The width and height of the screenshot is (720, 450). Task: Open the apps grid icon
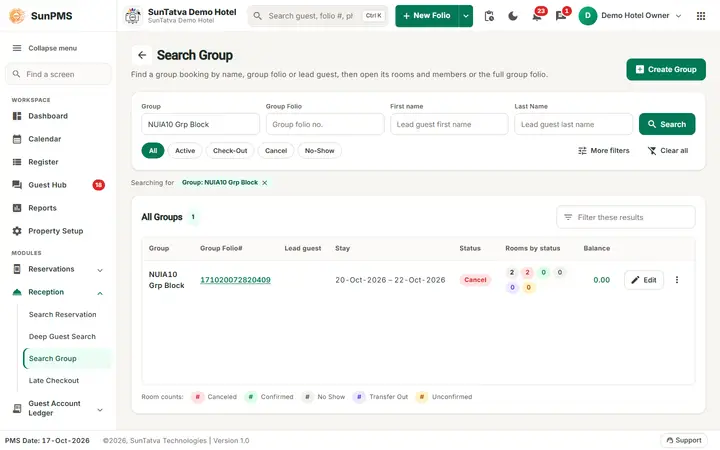(701, 16)
